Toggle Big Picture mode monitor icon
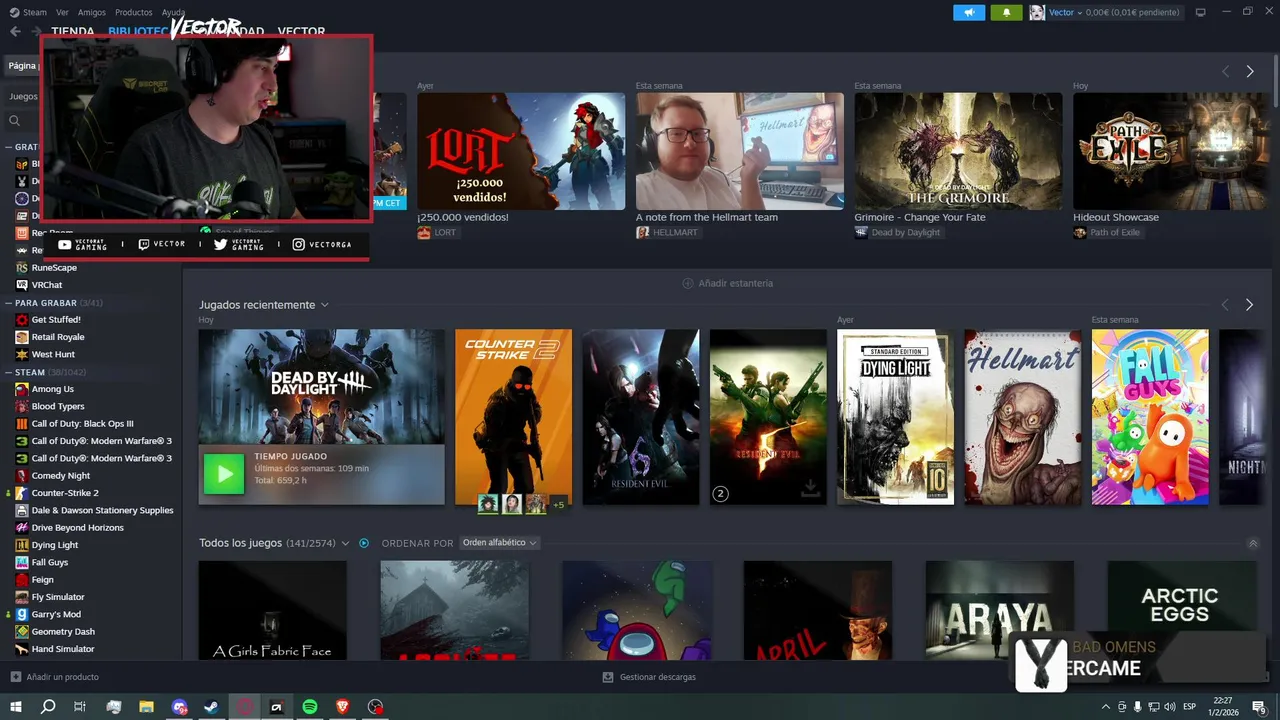 click(1200, 12)
